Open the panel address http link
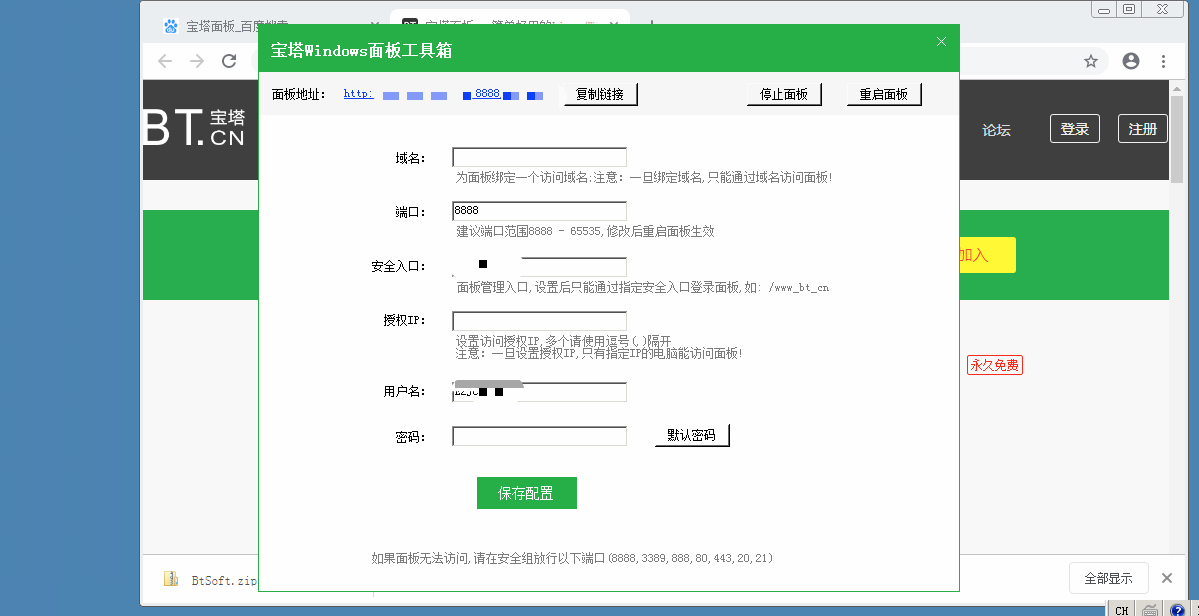 click(444, 94)
